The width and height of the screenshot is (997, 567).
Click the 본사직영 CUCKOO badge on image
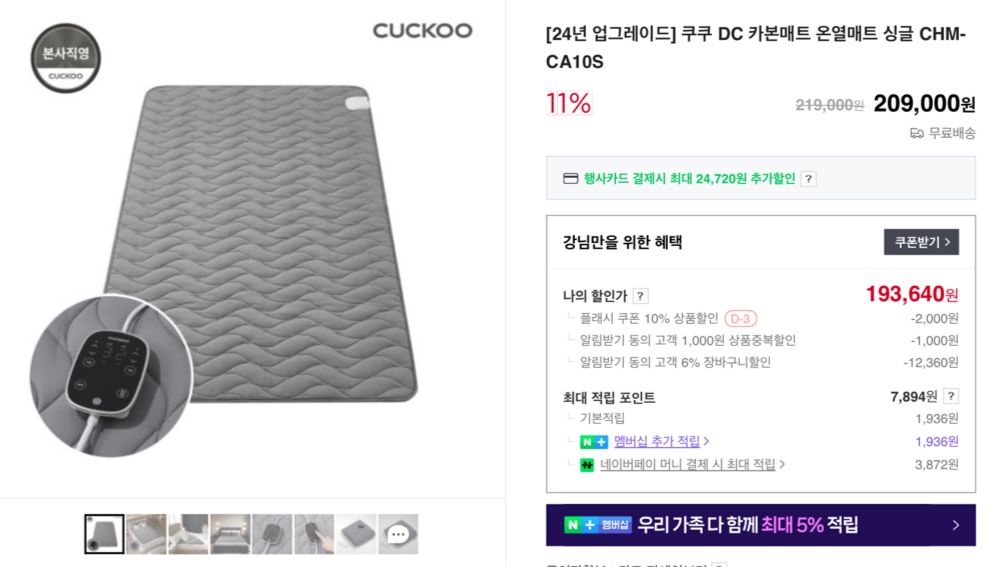tap(66, 58)
